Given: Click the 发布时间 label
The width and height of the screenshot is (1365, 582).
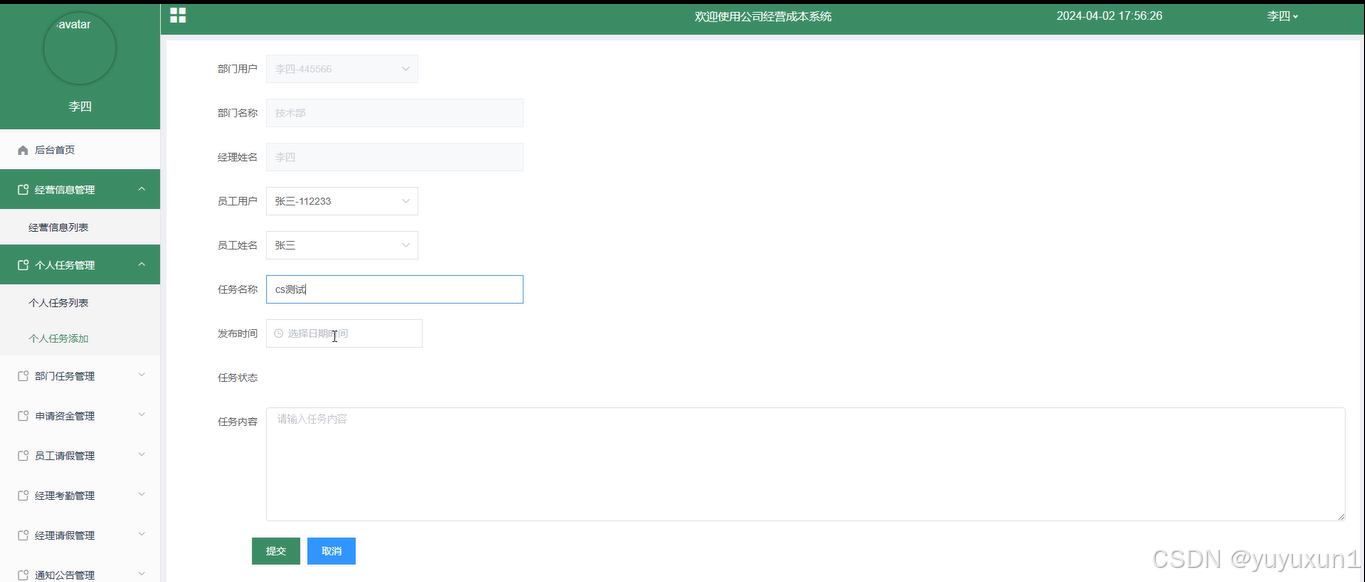Looking at the screenshot, I should coord(238,334).
